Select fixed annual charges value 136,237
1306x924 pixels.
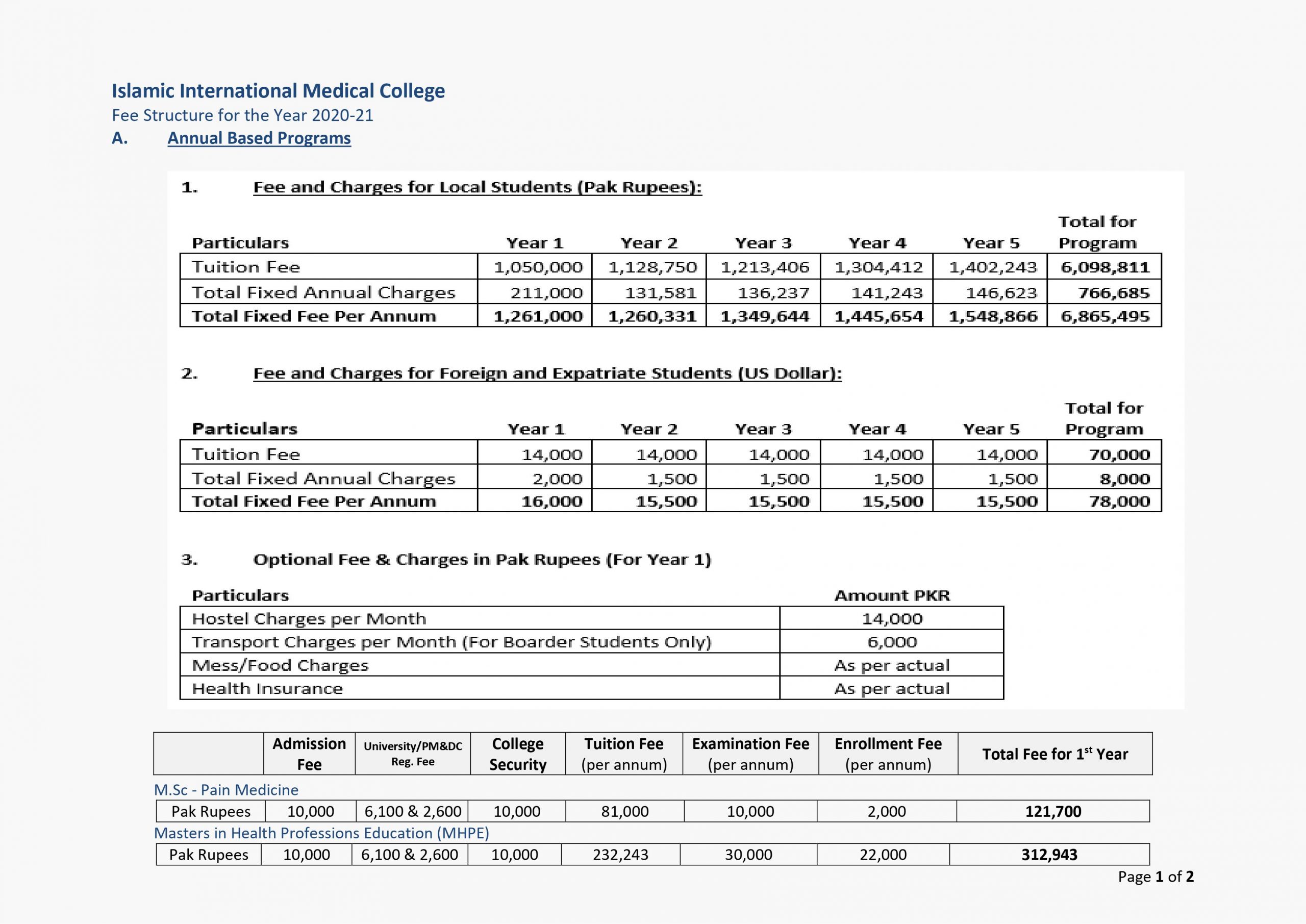tap(773, 292)
